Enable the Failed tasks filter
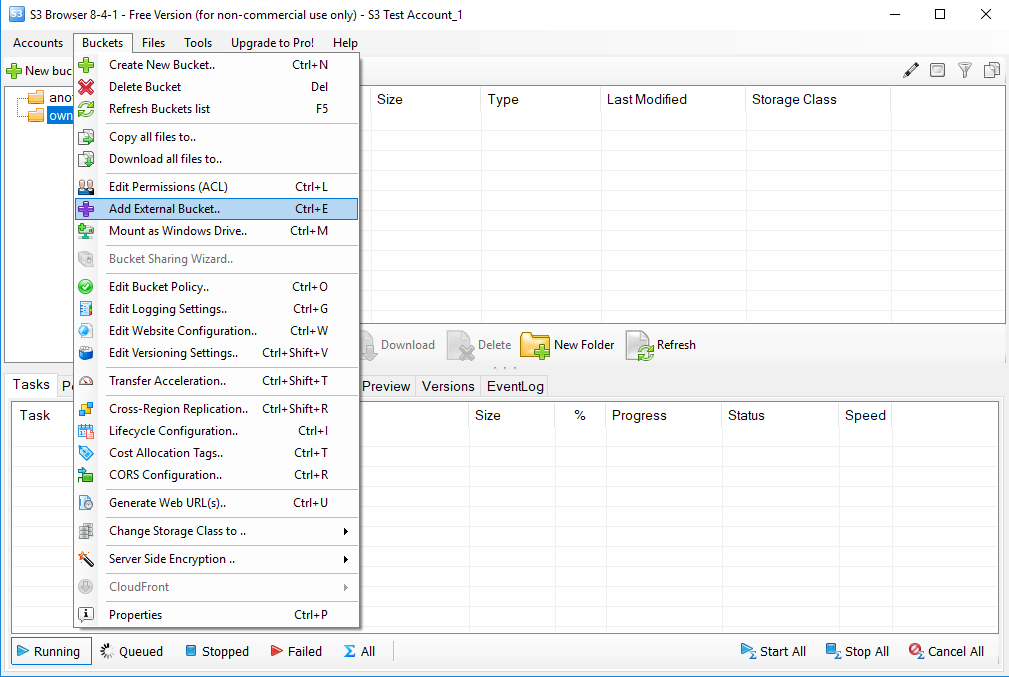 [296, 651]
